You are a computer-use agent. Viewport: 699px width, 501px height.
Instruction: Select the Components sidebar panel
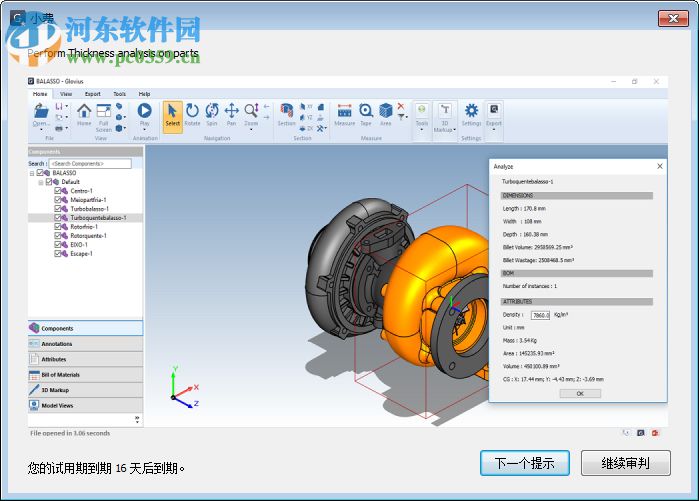coord(85,328)
